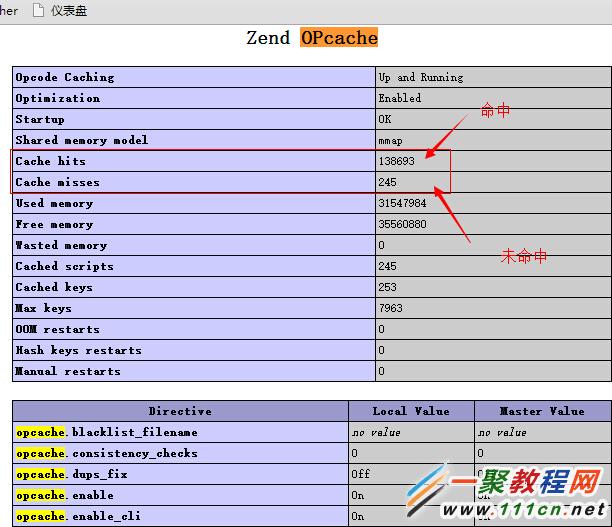Image resolution: width=612 pixels, height=527 pixels.
Task: Select the opcache.dups_fix directive
Action: pyautogui.click(x=72, y=474)
